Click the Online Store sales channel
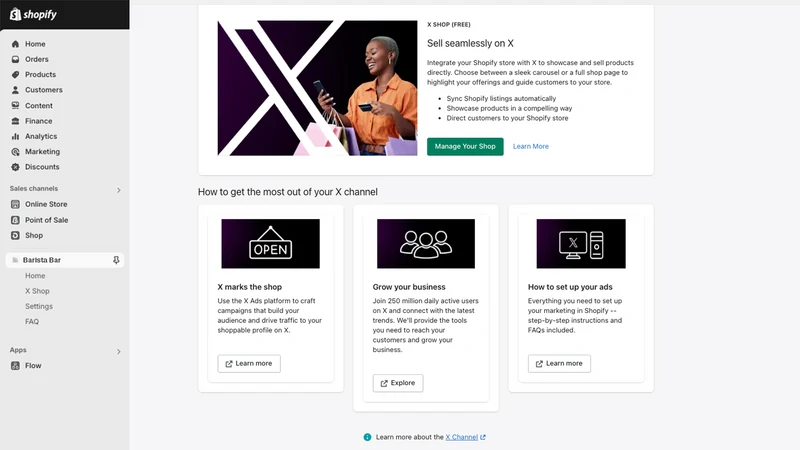Screen dimensions: 800x450 [46, 204]
